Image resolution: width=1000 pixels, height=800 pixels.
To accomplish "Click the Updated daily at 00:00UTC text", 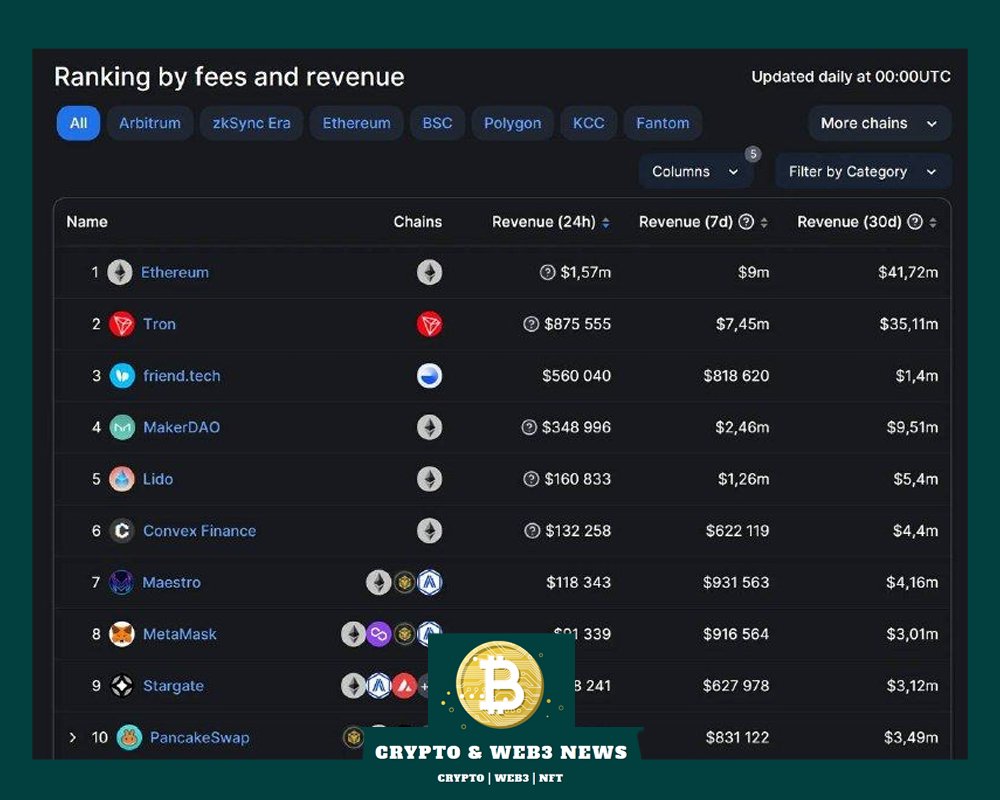I will [851, 77].
